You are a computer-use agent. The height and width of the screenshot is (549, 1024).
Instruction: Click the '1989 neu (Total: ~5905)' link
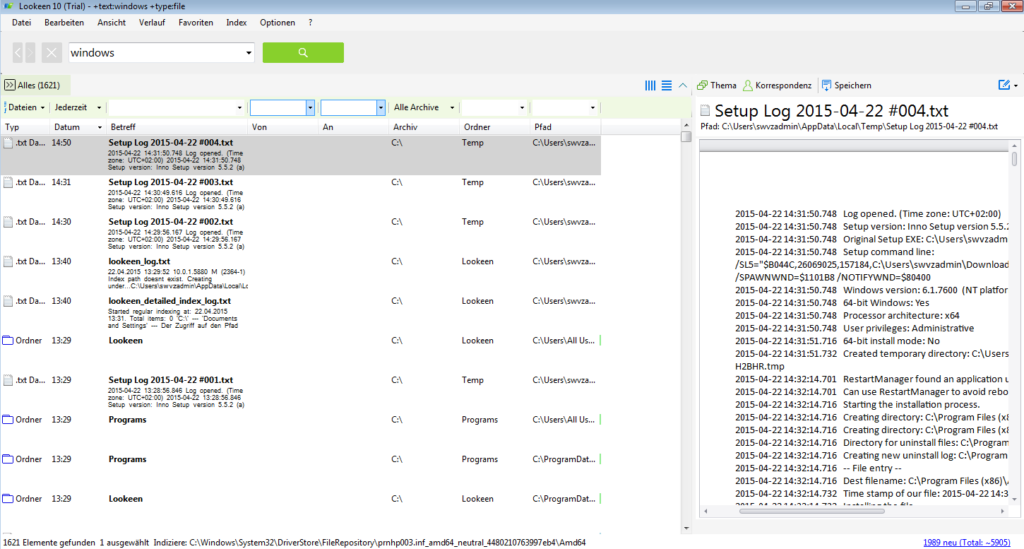tap(967, 542)
